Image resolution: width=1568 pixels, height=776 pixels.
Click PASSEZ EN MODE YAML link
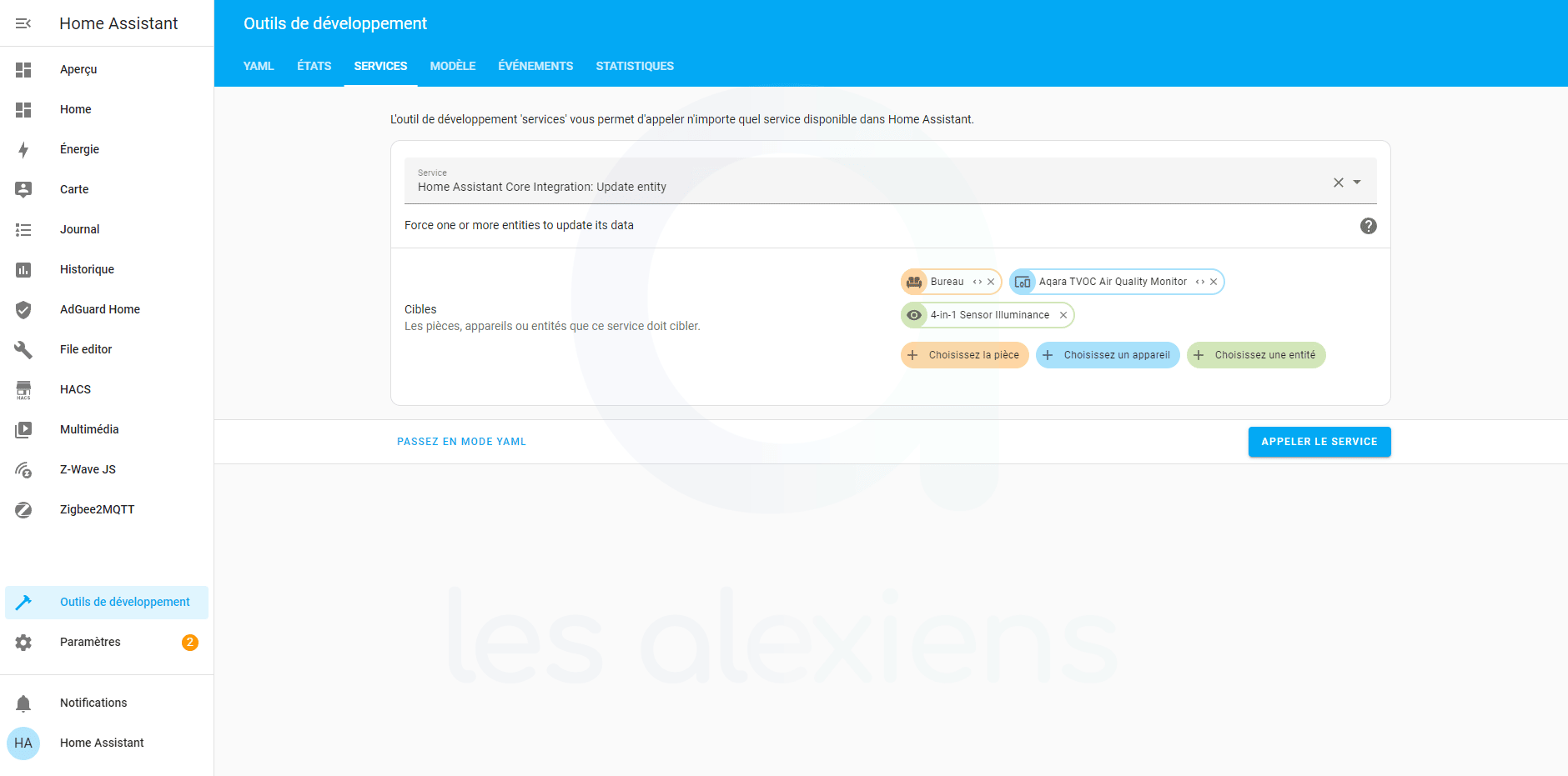point(461,442)
